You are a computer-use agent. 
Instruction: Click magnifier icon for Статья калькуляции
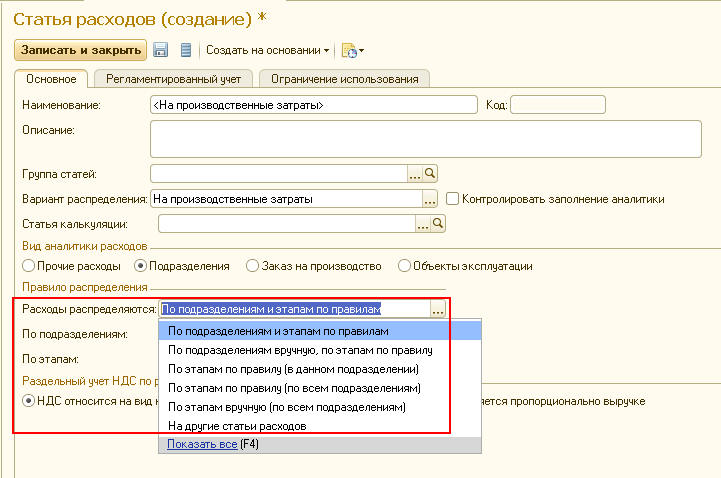(438, 224)
